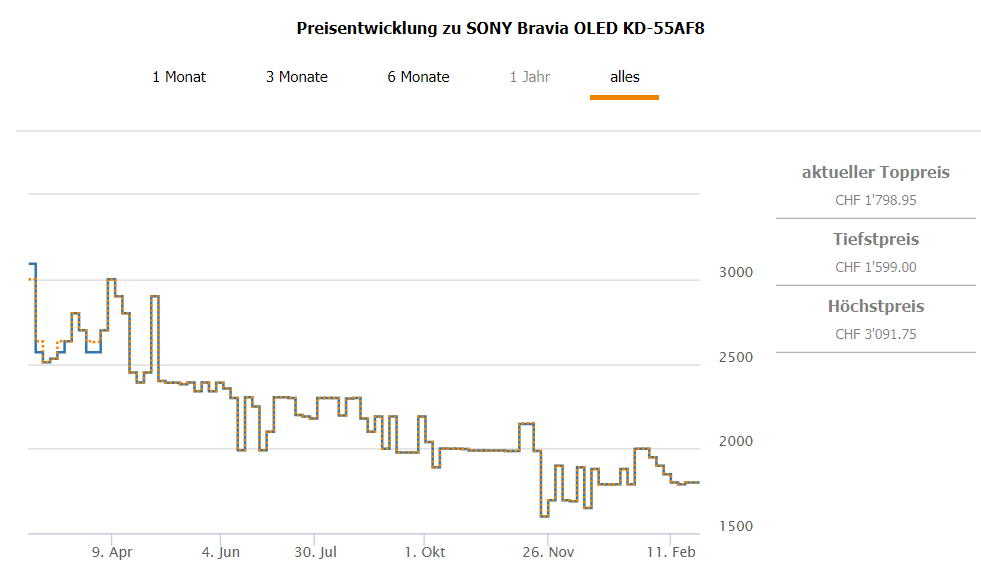Select the "1 Monat" time range tab
Image resolution: width=981 pixels, height=575 pixels.
(179, 77)
